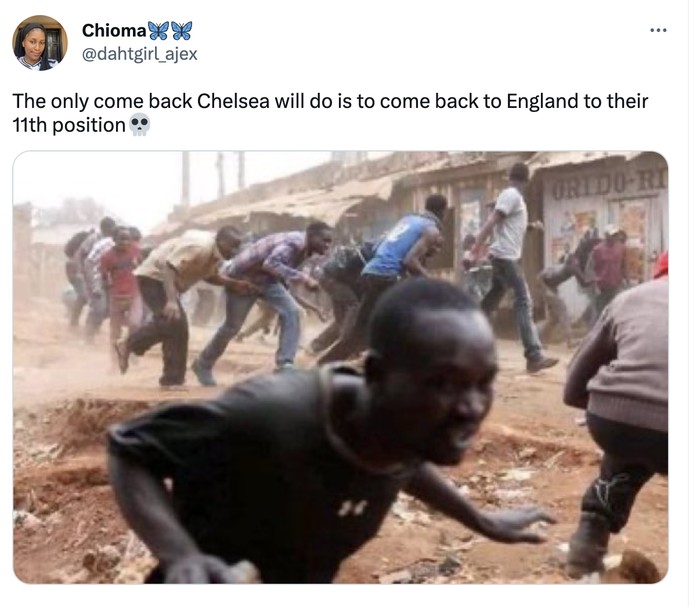Open the attached photo of people running
This screenshot has width=700, height=607.
click(x=341, y=367)
